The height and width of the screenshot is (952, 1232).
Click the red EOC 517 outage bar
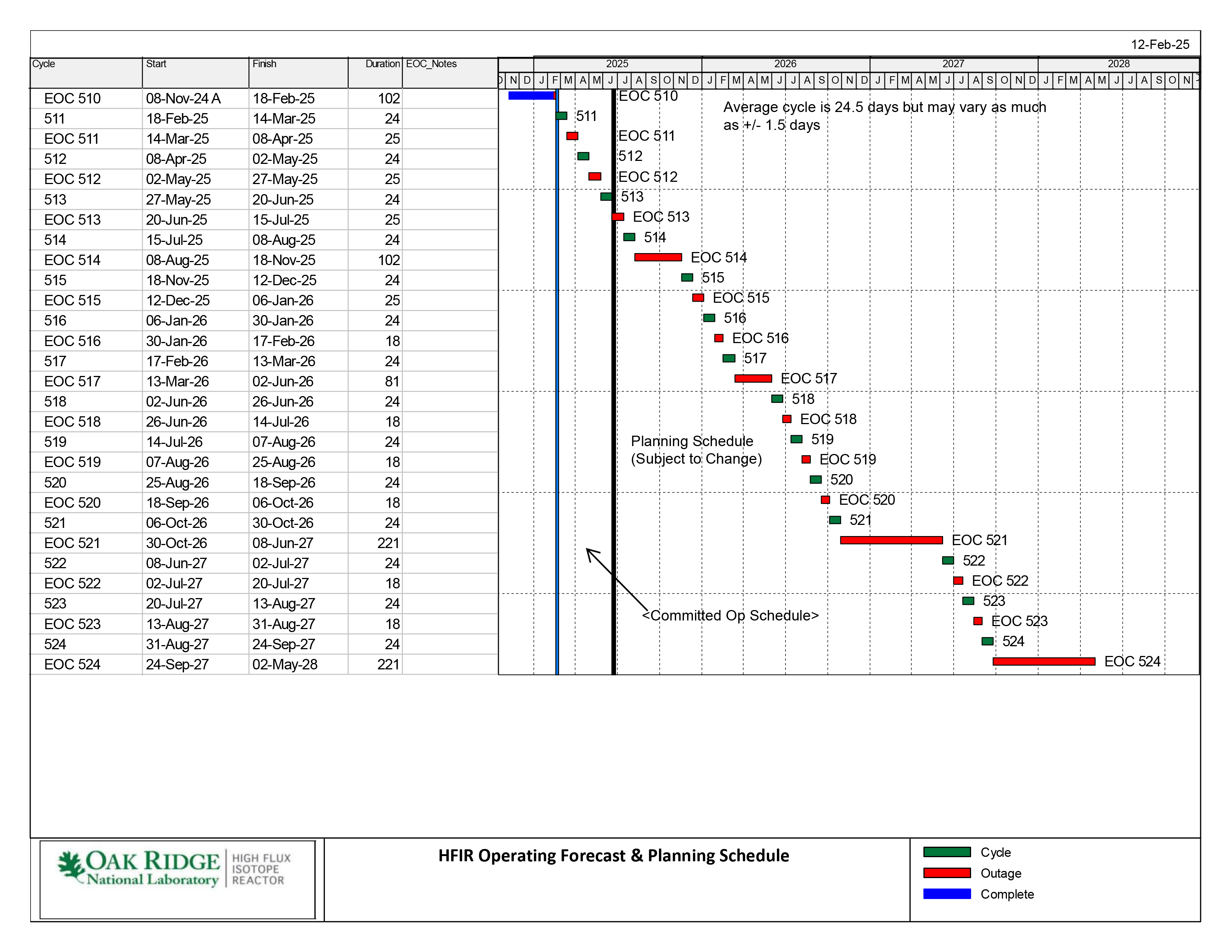click(753, 379)
